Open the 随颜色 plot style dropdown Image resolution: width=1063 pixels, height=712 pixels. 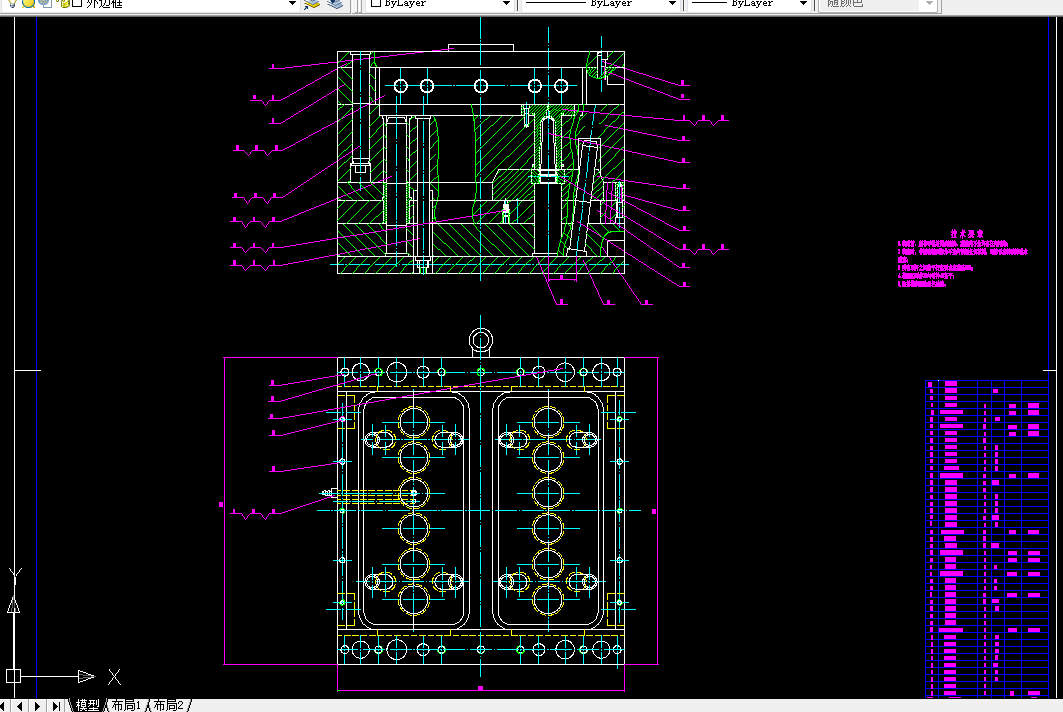tap(929, 3)
